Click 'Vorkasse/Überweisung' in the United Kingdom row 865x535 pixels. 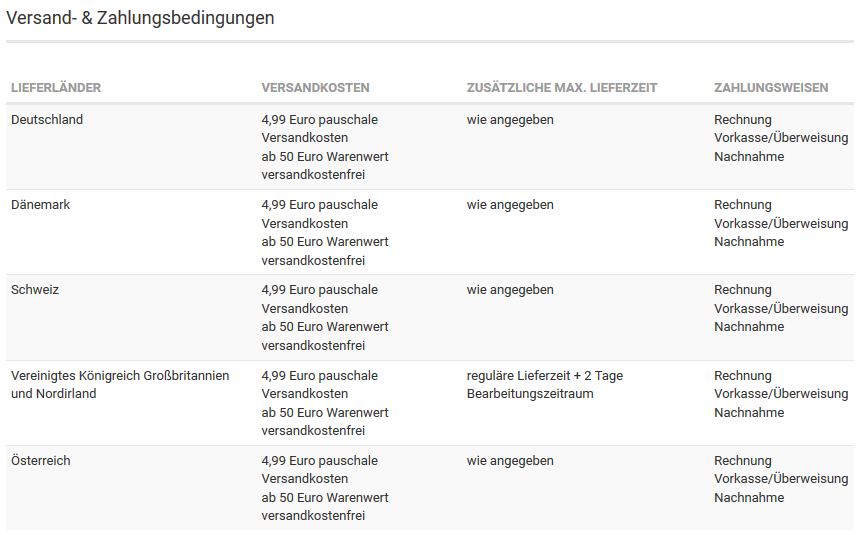pyautogui.click(x=781, y=394)
